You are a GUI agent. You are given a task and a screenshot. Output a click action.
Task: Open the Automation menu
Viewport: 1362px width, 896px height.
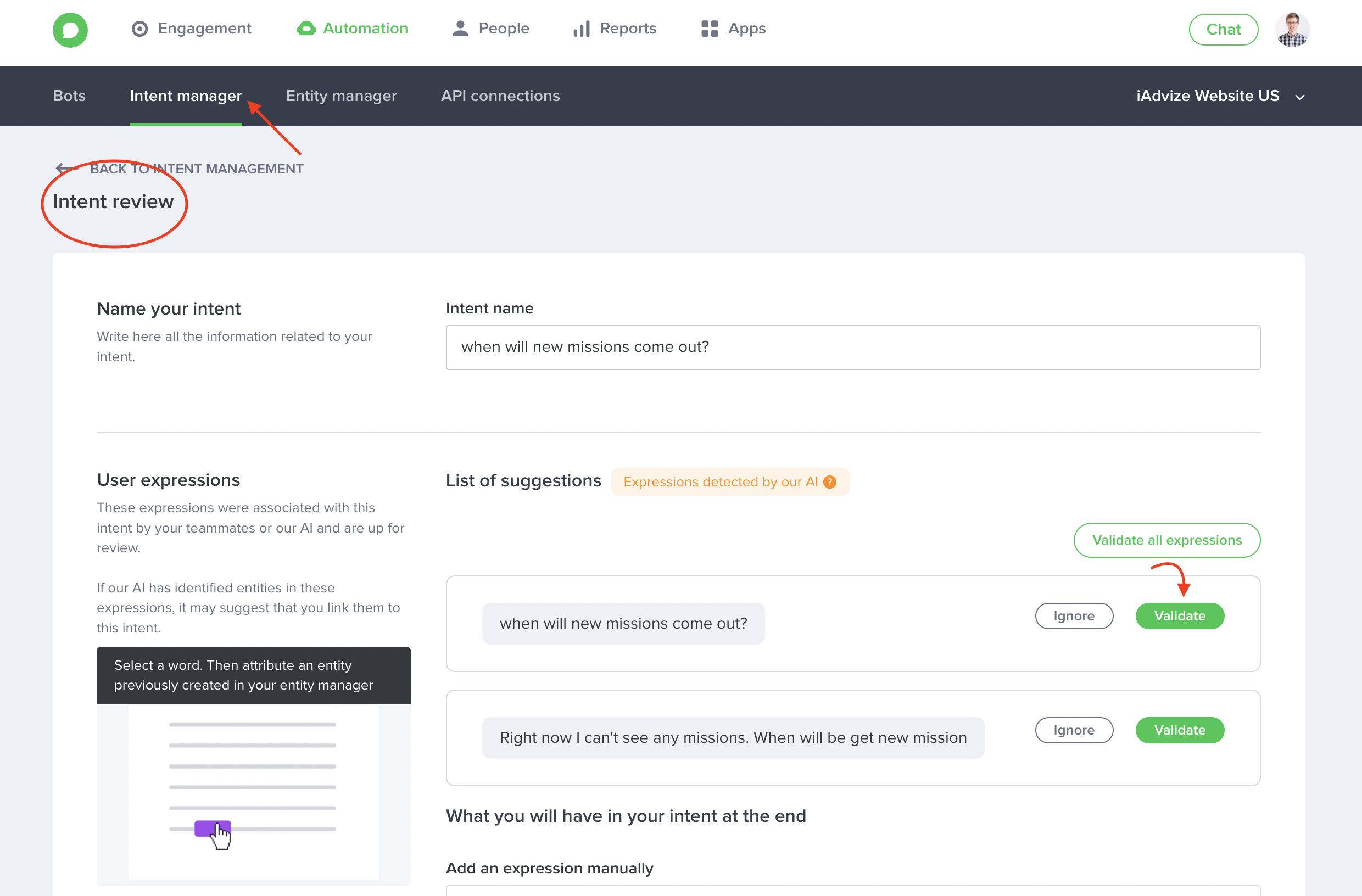[352, 29]
